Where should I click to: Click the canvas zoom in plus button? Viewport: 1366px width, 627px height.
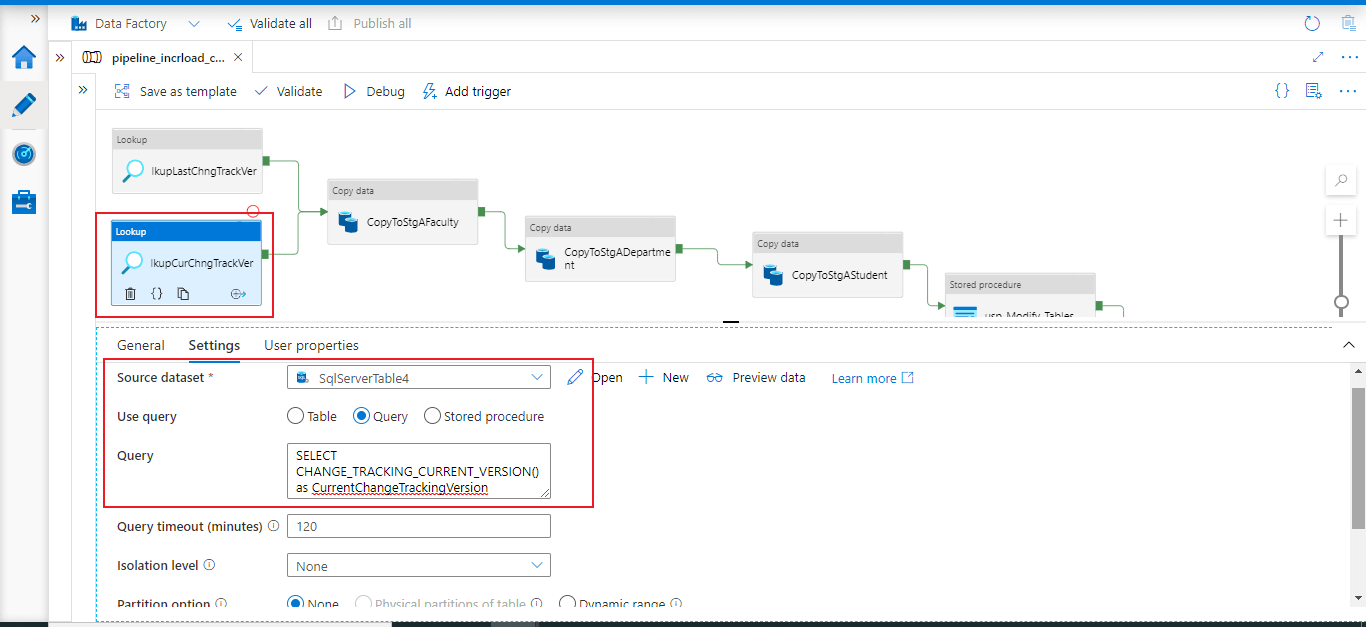[1341, 220]
